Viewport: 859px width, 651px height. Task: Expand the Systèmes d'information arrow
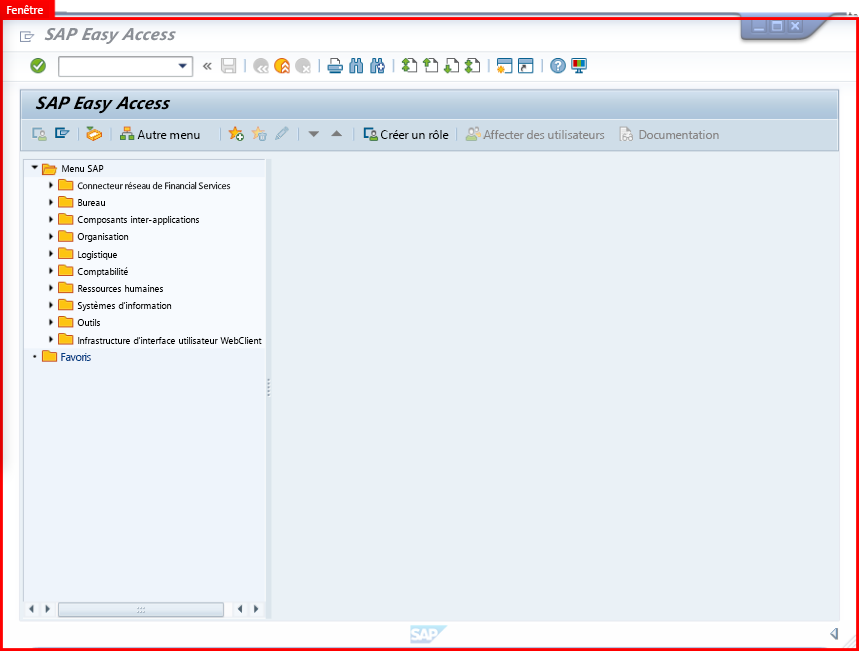[x=51, y=305]
